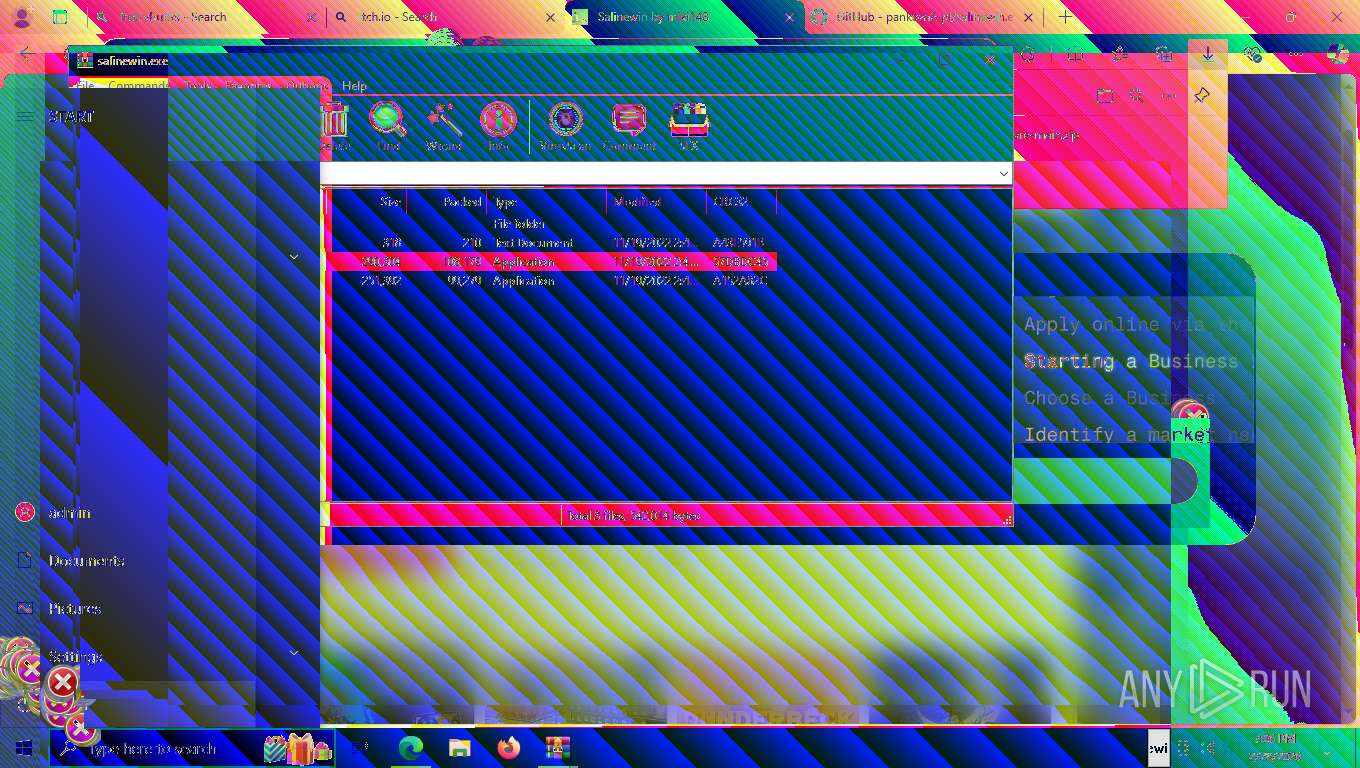Click the Delete trash can toolbar icon
The width and height of the screenshot is (1360, 768).
(334, 127)
